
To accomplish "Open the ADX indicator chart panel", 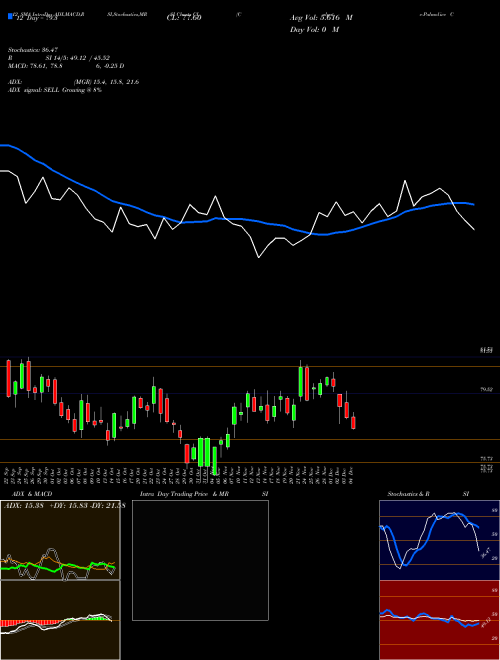I will click(60, 540).
